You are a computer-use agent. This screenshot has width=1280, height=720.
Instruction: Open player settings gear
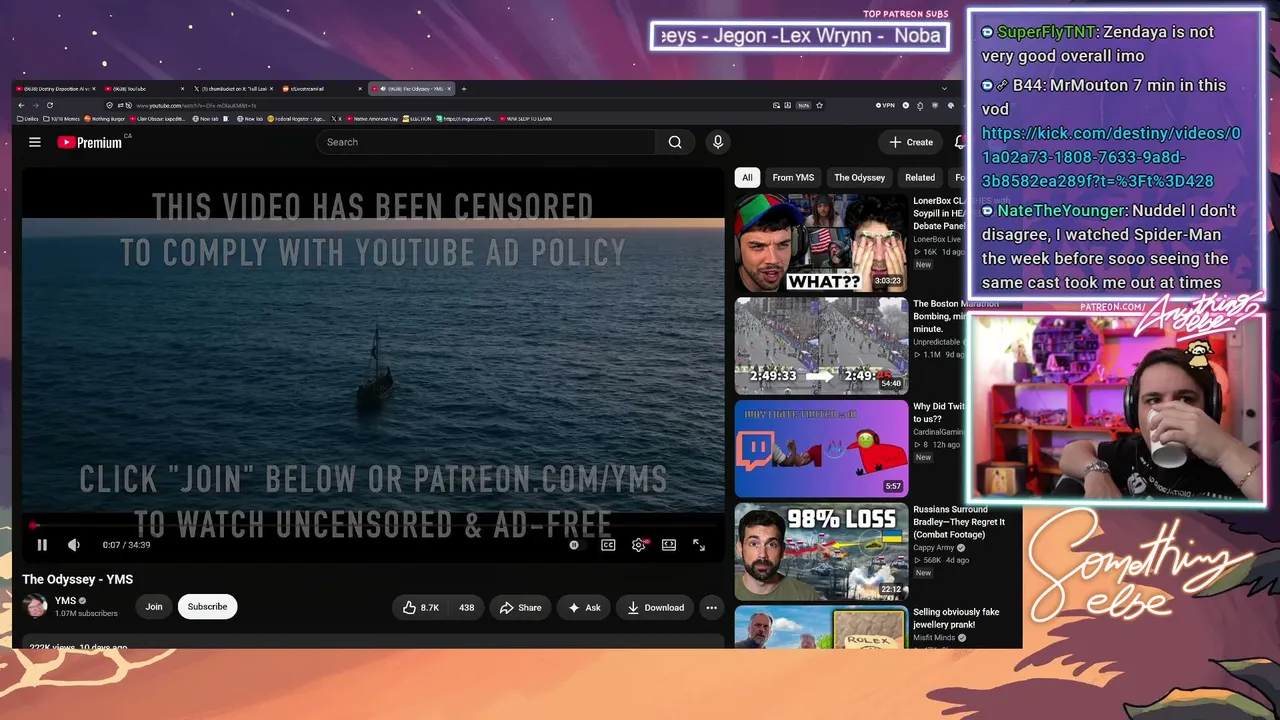(639, 545)
